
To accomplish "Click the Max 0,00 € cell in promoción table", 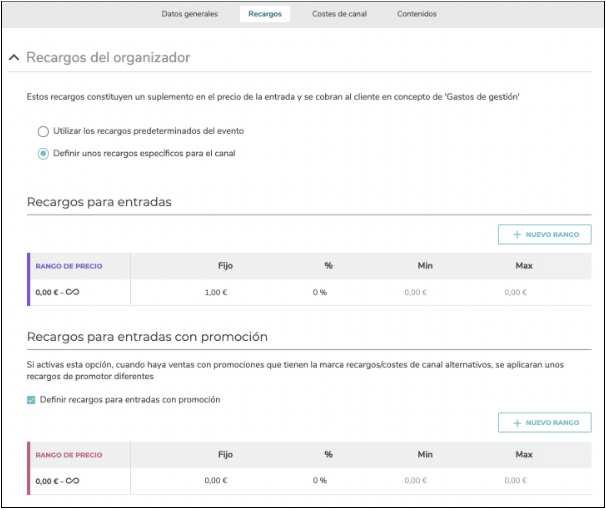I will coord(516,481).
